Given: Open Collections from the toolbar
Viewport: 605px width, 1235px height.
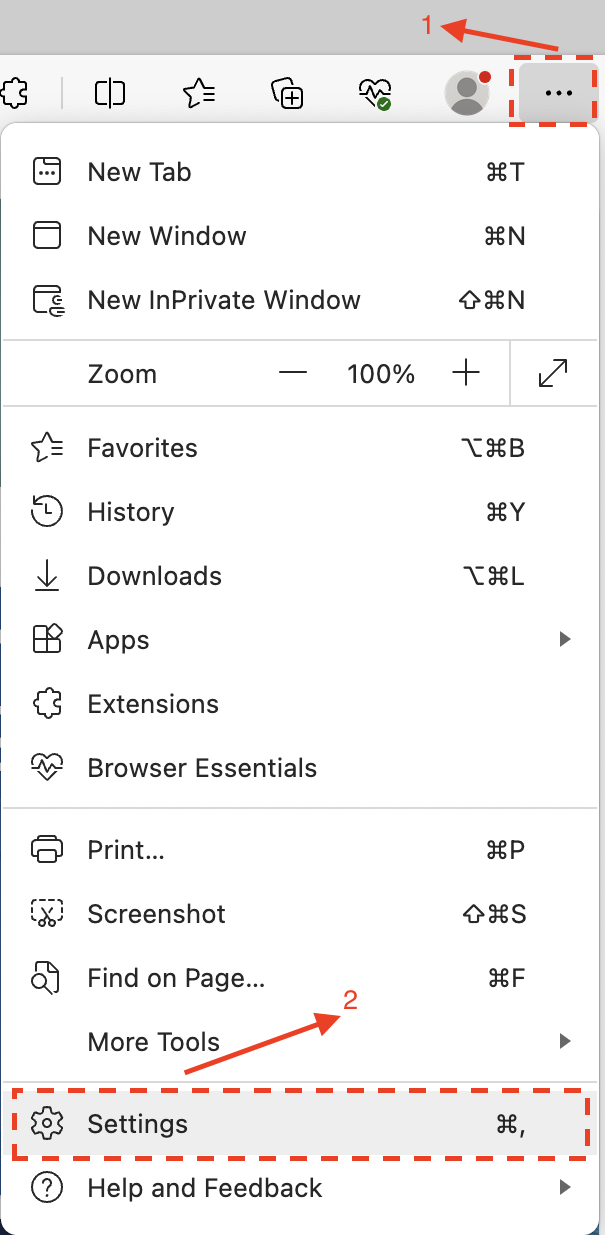Looking at the screenshot, I should pyautogui.click(x=287, y=93).
